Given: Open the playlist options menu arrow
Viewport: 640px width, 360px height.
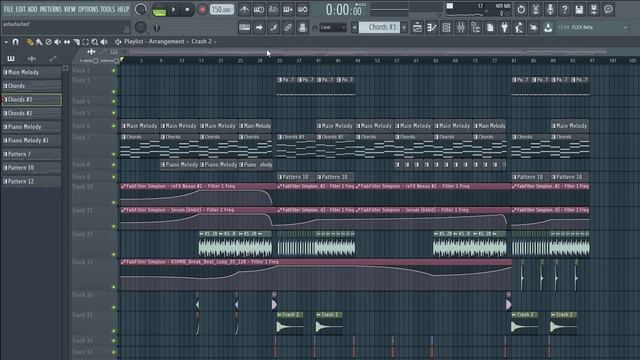Looking at the screenshot, I should (x=6, y=42).
